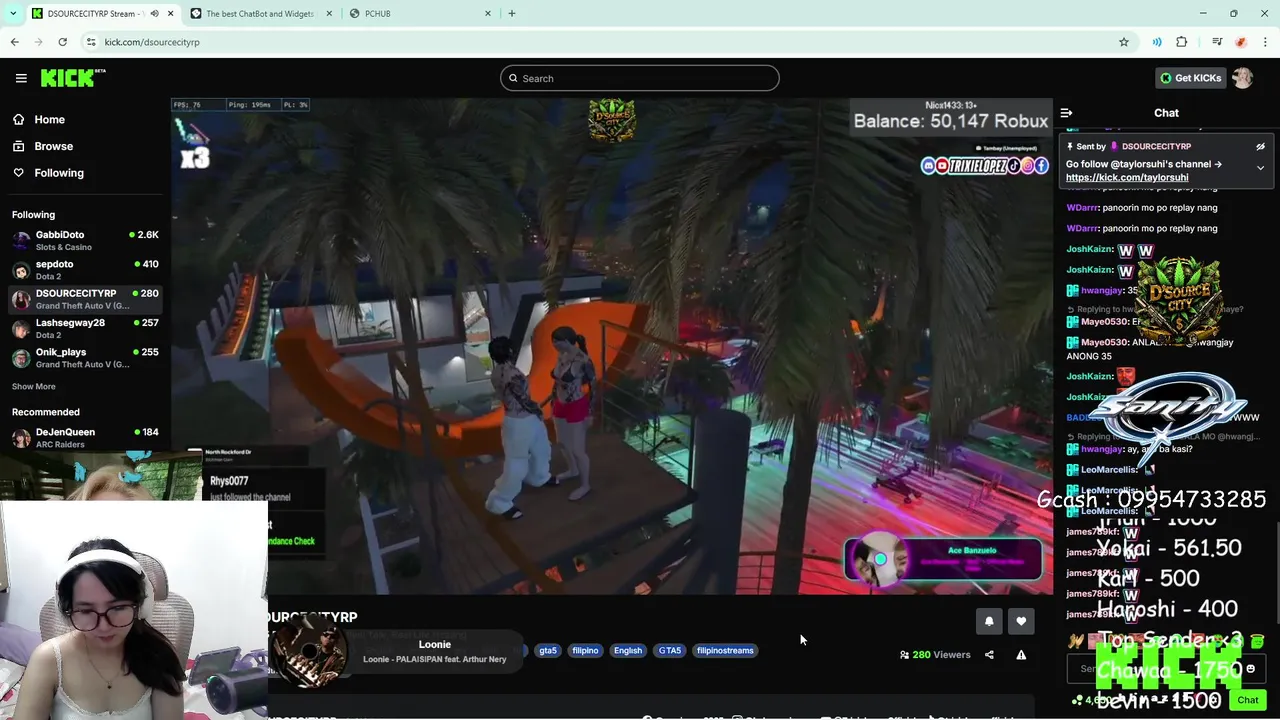The height and width of the screenshot is (720, 1280).
Task: Report the stream with warning triangle icon
Action: (1021, 655)
